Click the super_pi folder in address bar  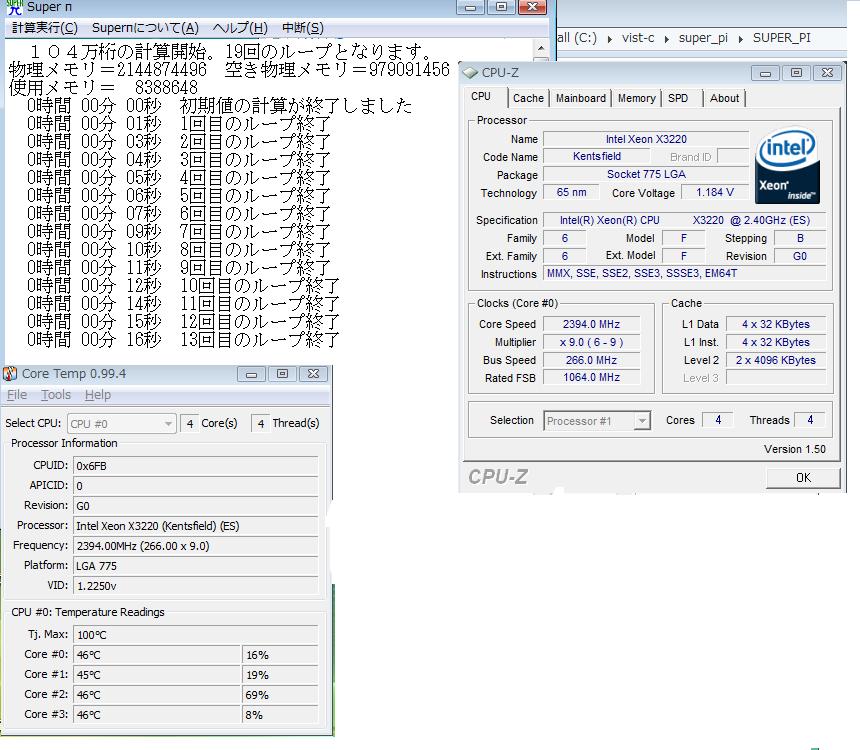click(703, 38)
